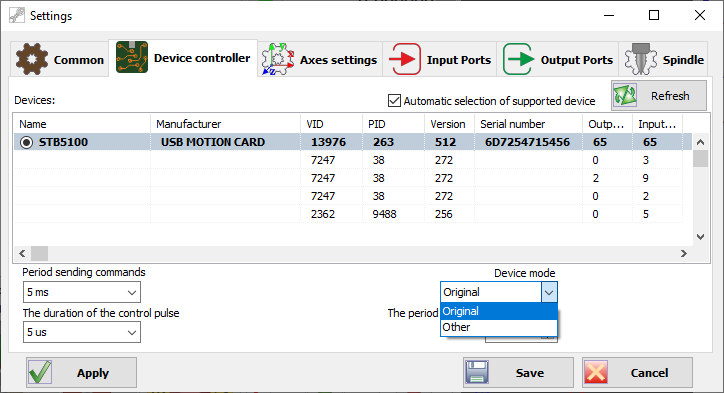Choose Original in Device mode list
Image resolution: width=724 pixels, height=393 pixels.
[x=499, y=311]
